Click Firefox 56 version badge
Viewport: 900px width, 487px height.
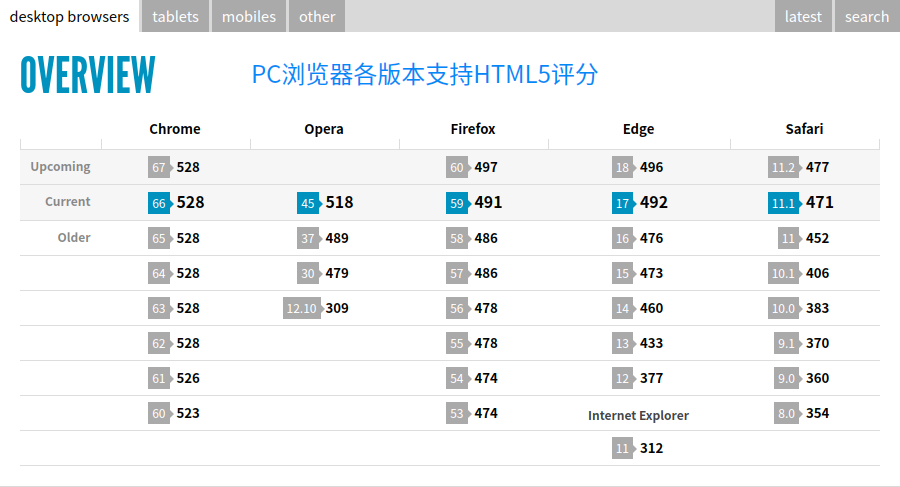457,308
